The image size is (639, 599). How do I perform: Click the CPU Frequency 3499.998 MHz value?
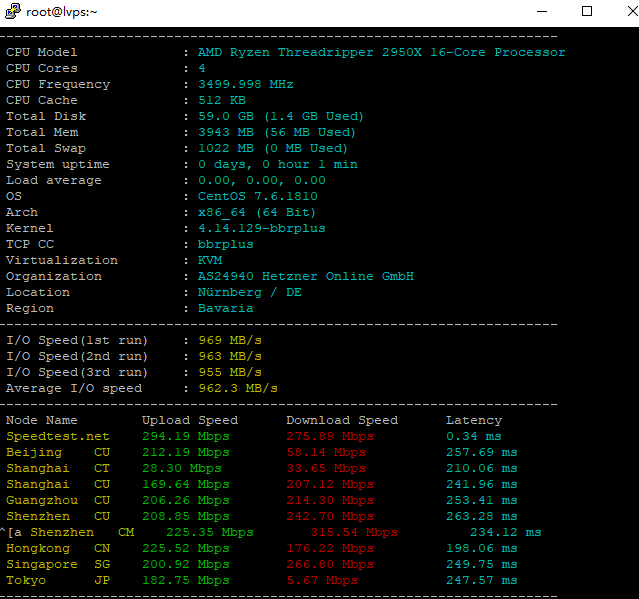245,84
